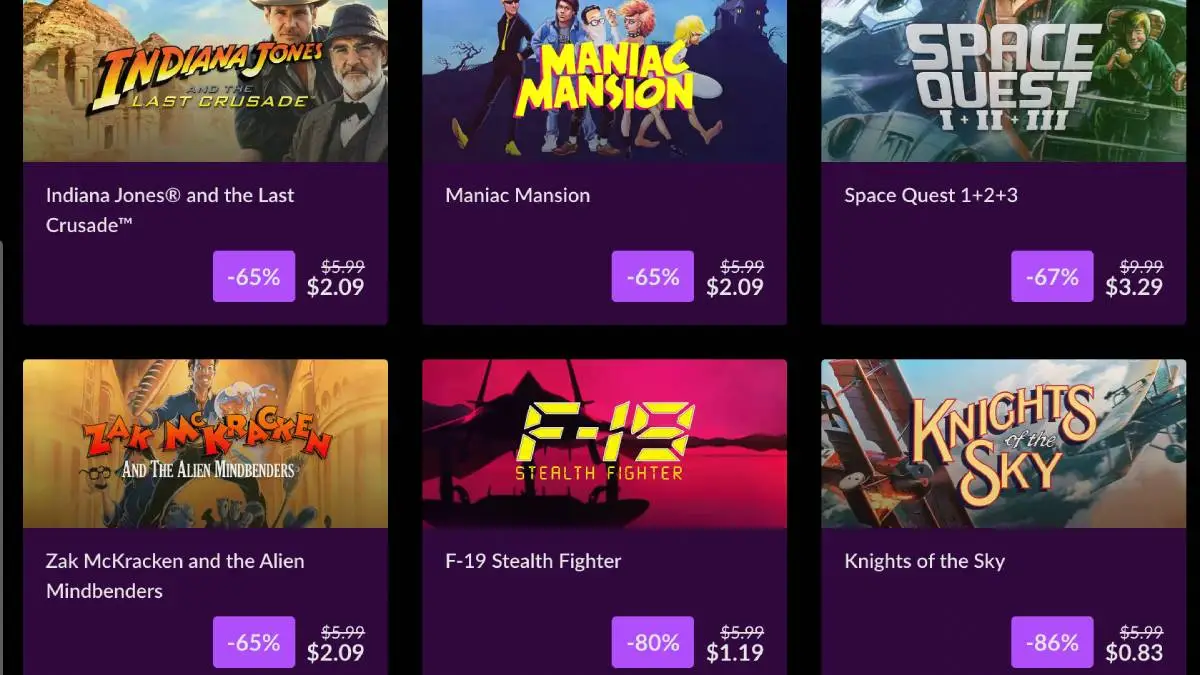
Task: Click the -80% badge on F-19 Stealth Fighter
Action: click(x=653, y=642)
